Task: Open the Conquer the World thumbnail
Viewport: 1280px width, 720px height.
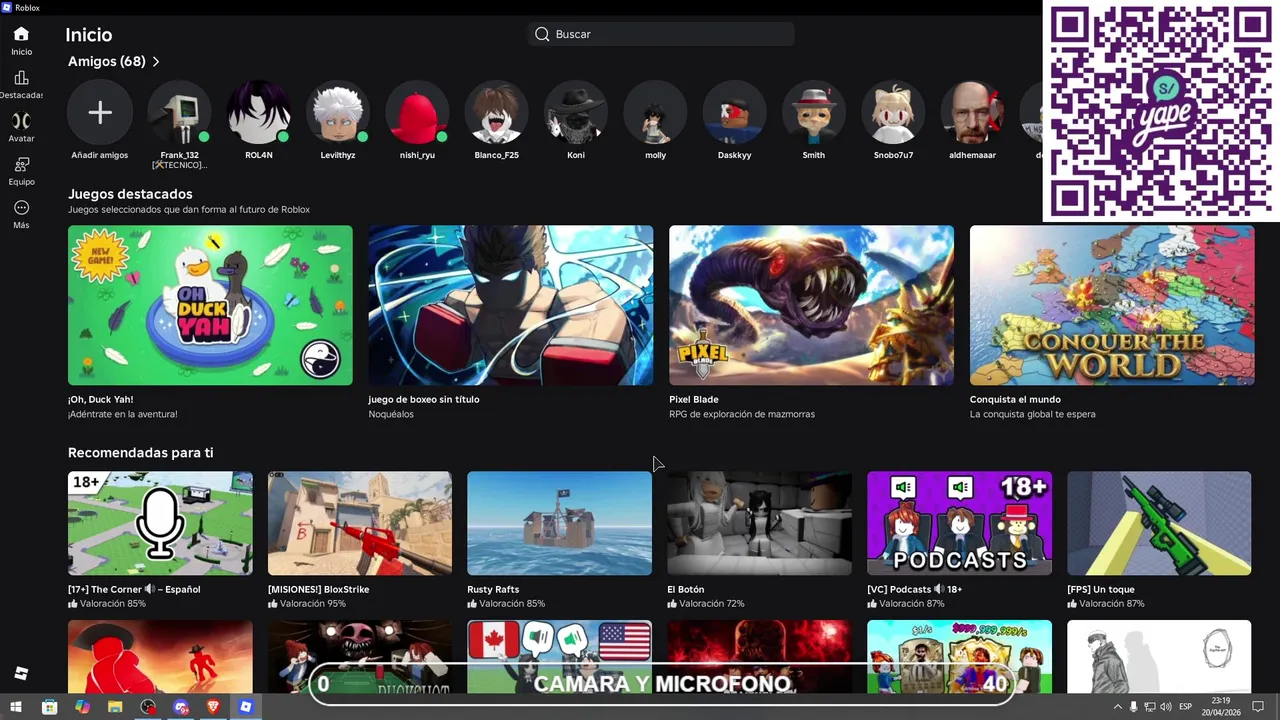Action: point(1112,305)
